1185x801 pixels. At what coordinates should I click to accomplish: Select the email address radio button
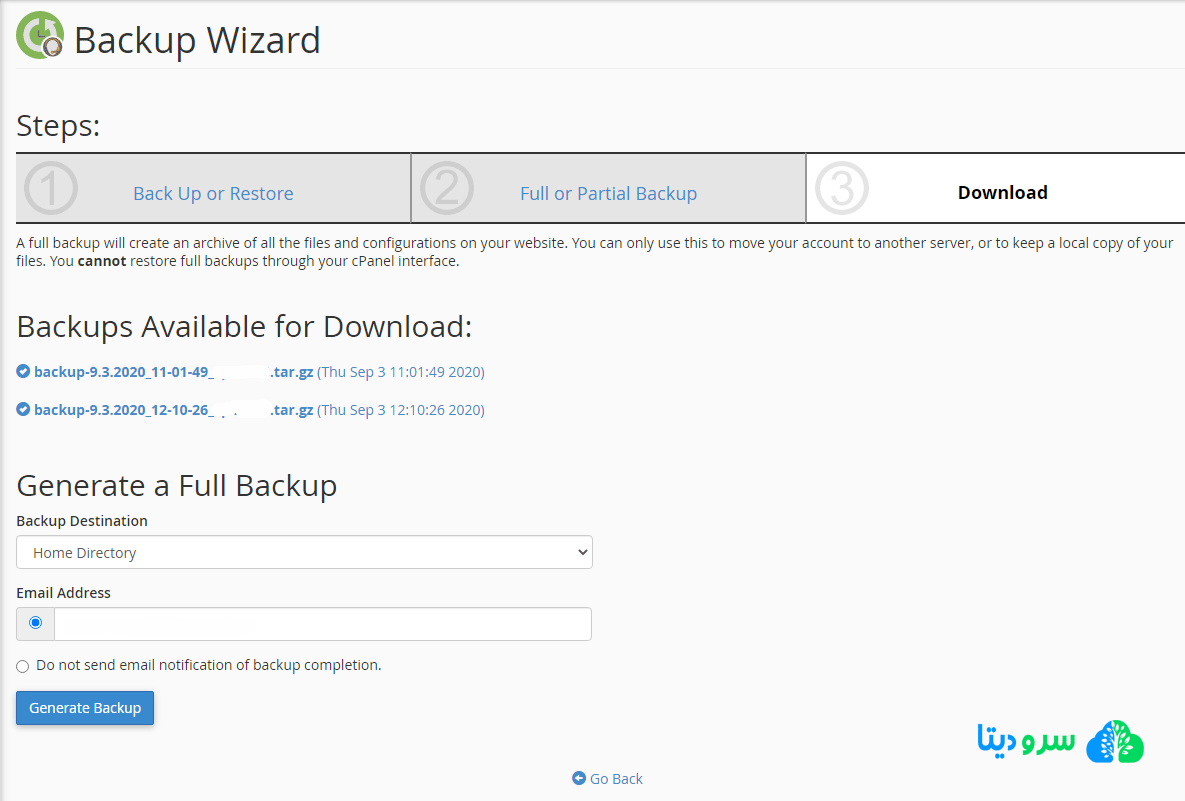(36, 623)
